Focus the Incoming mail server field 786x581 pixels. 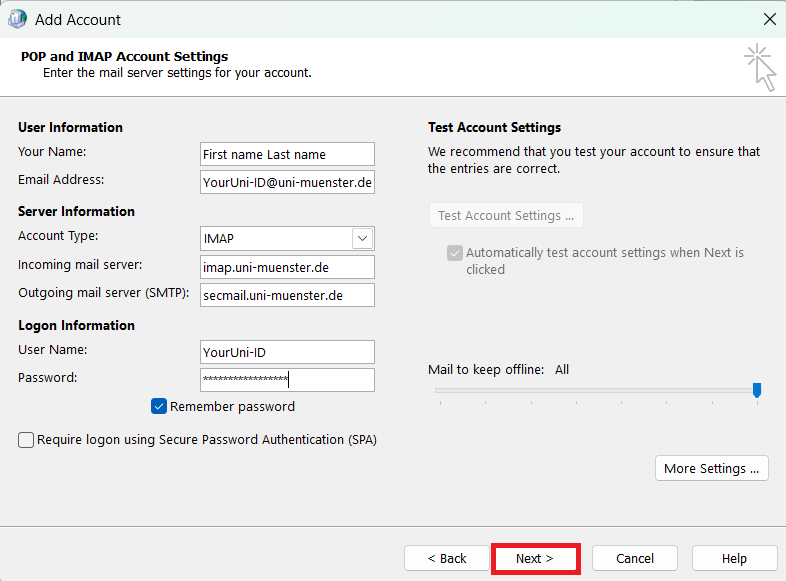coord(287,267)
